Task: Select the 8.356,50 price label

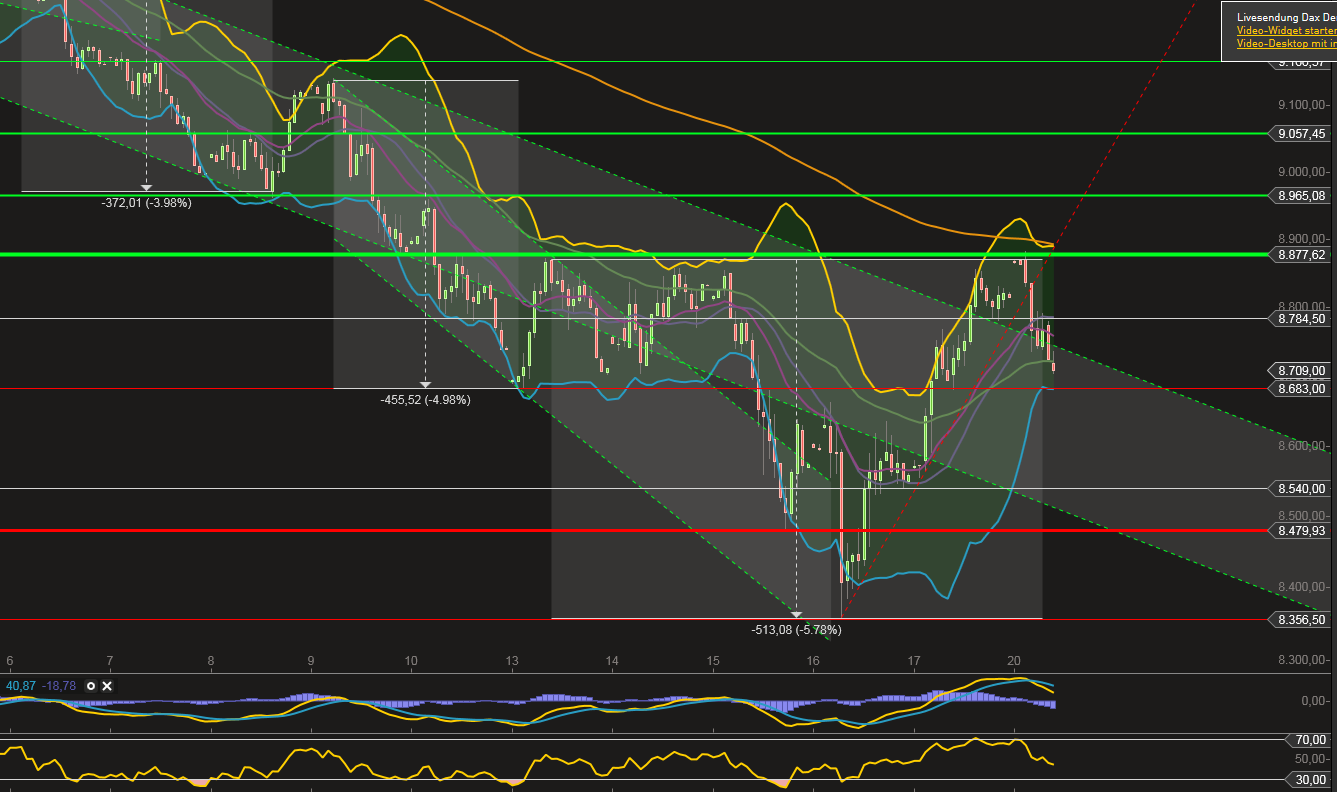Action: point(1301,620)
